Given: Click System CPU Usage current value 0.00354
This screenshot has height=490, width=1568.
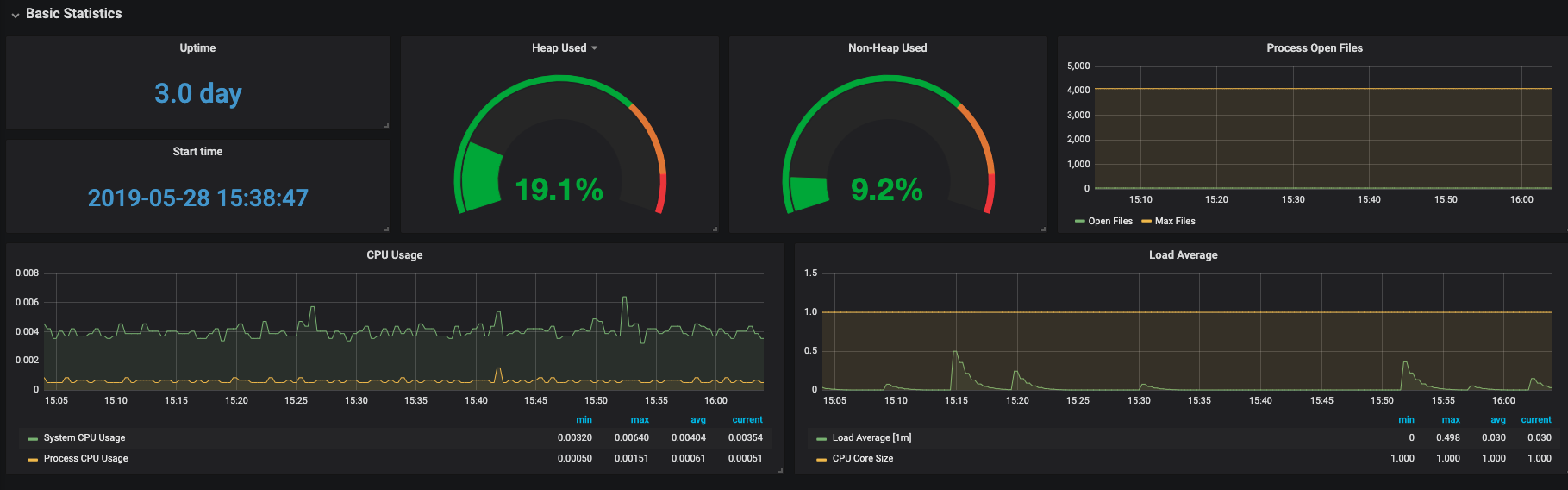Looking at the screenshot, I should pyautogui.click(x=746, y=438).
